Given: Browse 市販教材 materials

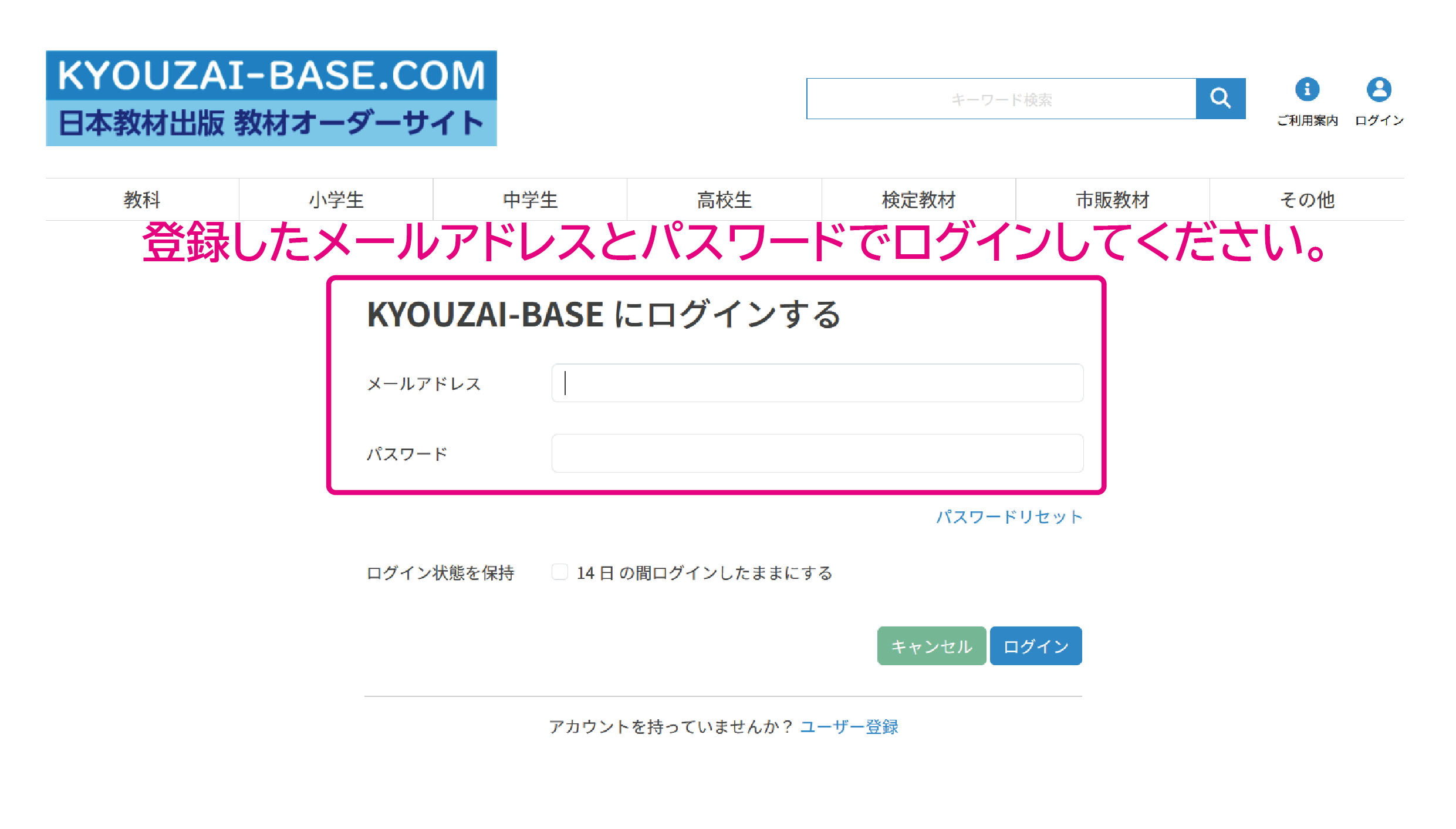Looking at the screenshot, I should [x=1112, y=199].
